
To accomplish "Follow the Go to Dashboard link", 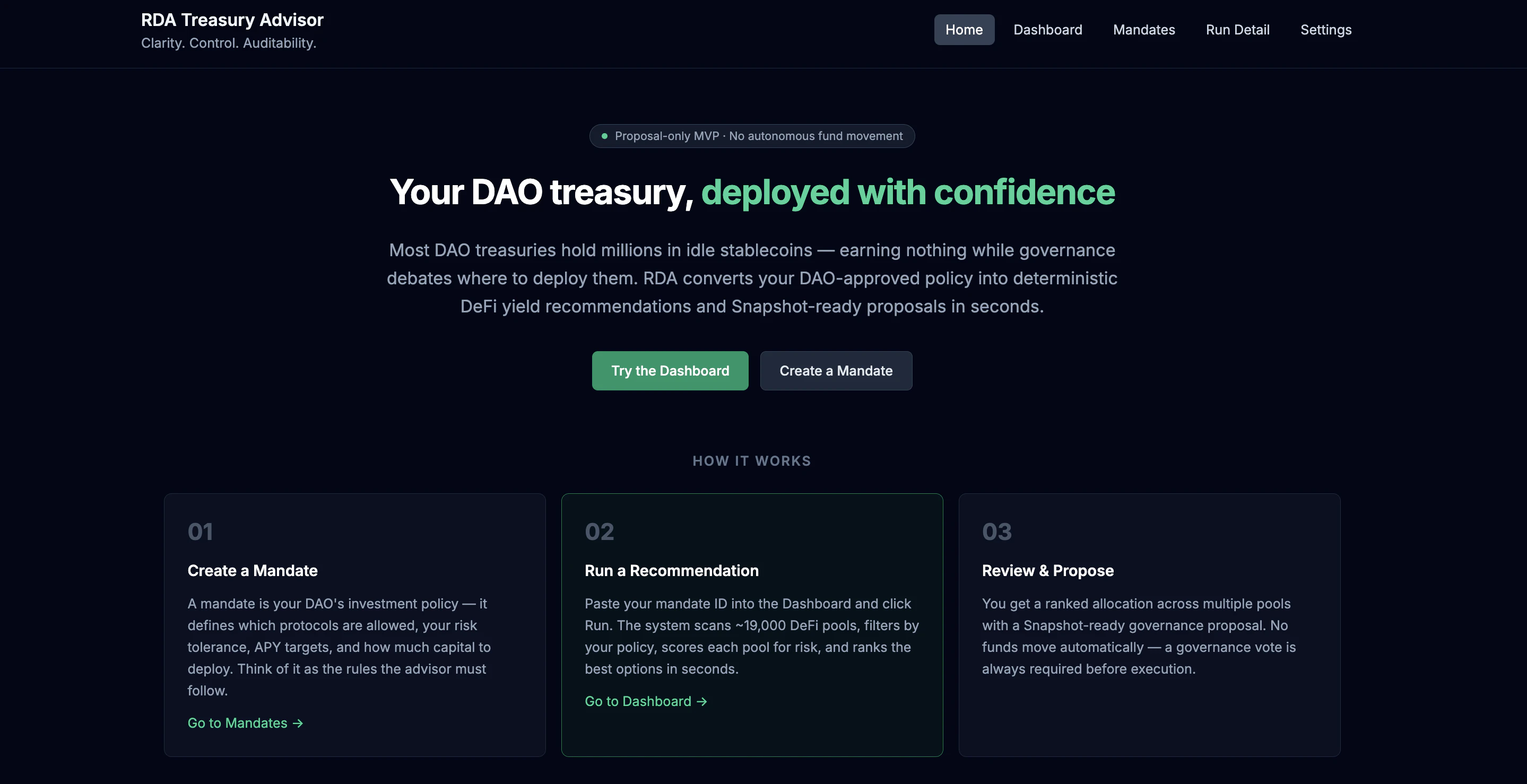I will click(638, 701).
